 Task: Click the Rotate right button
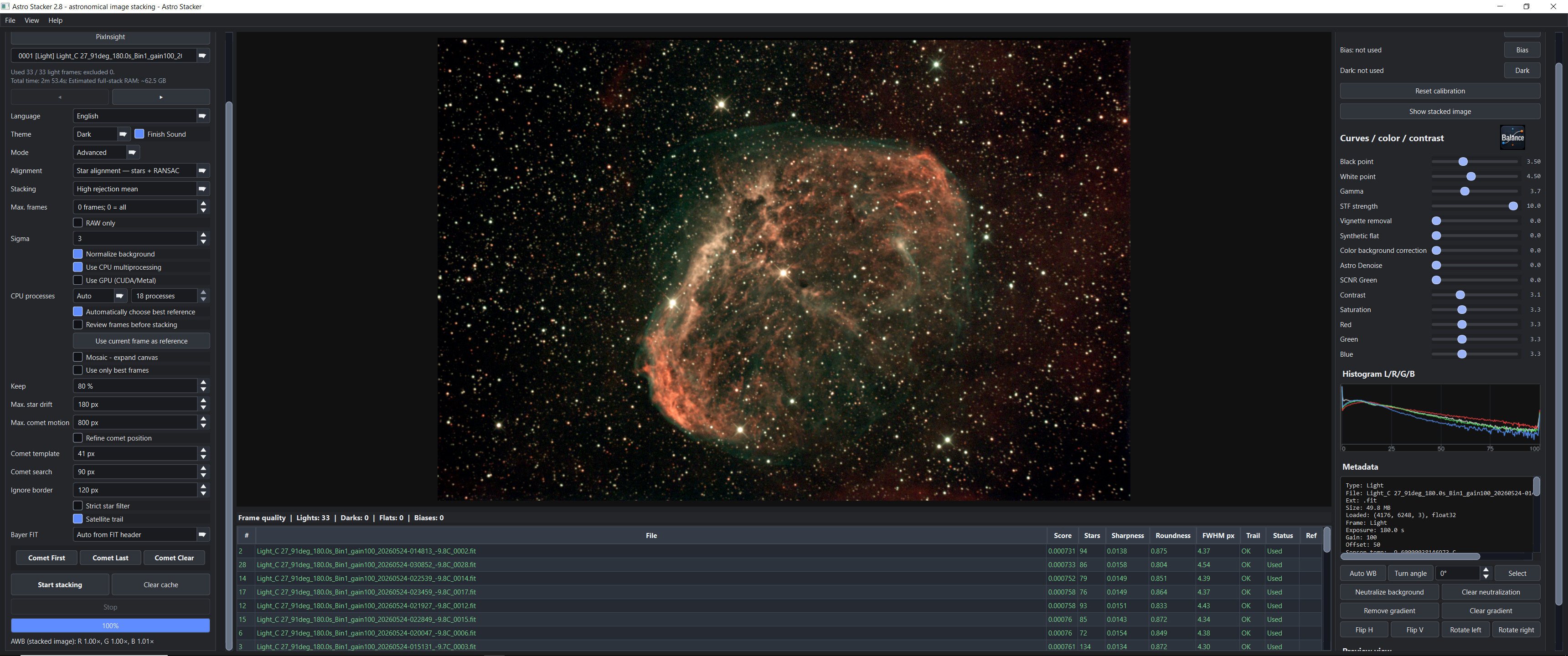tap(1516, 630)
